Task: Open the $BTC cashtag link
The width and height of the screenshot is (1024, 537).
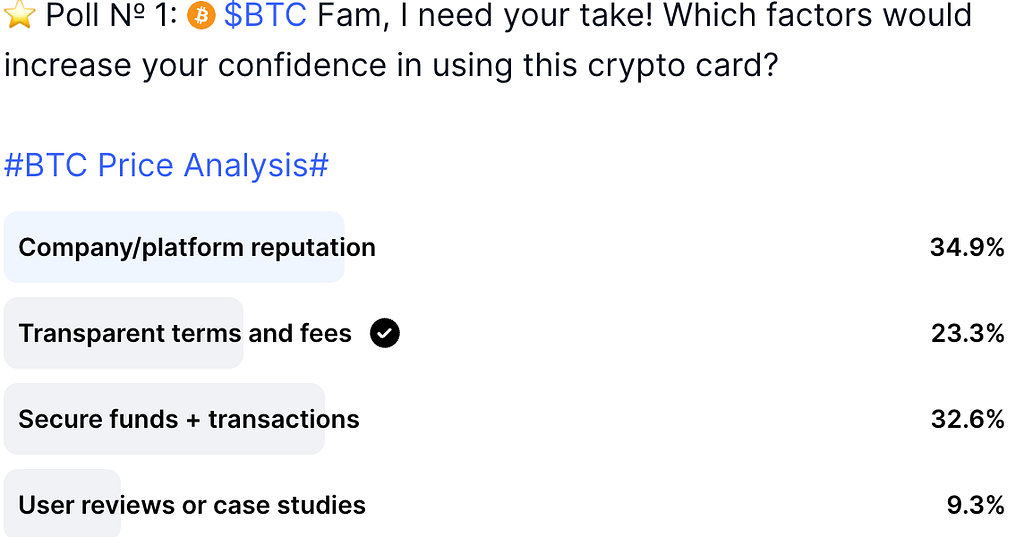Action: [x=265, y=15]
